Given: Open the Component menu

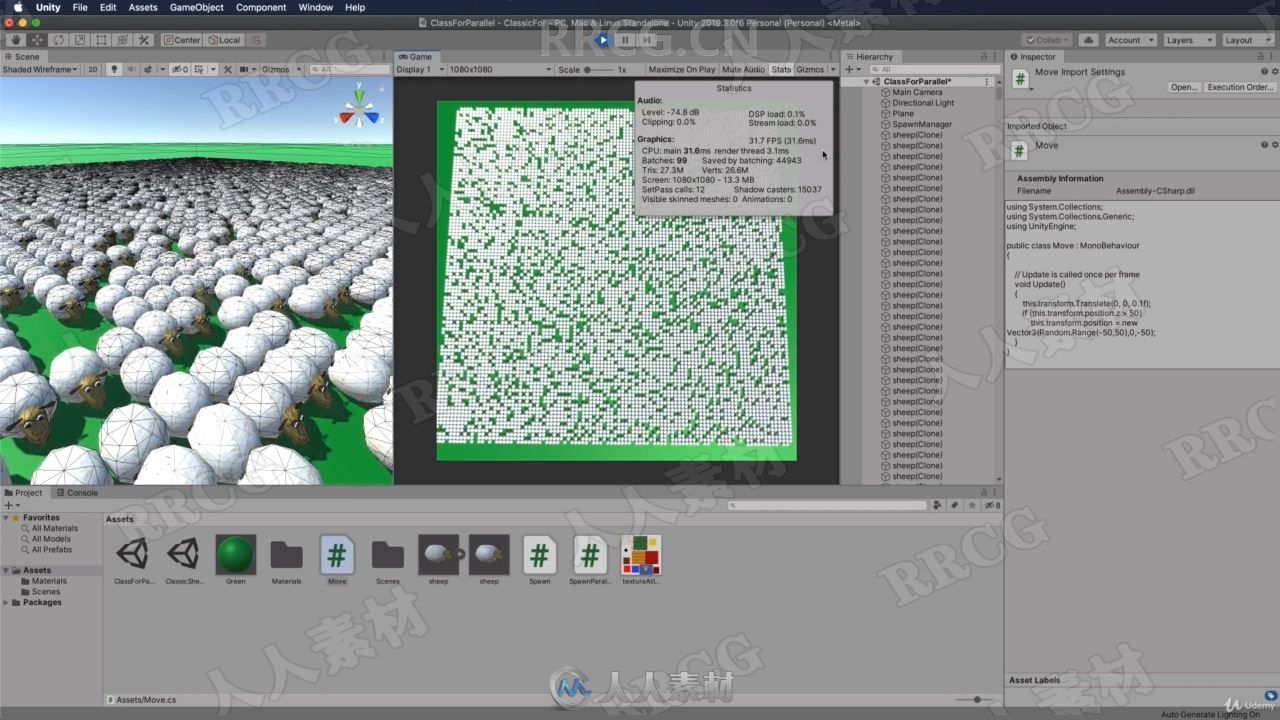Looking at the screenshot, I should 261,7.
